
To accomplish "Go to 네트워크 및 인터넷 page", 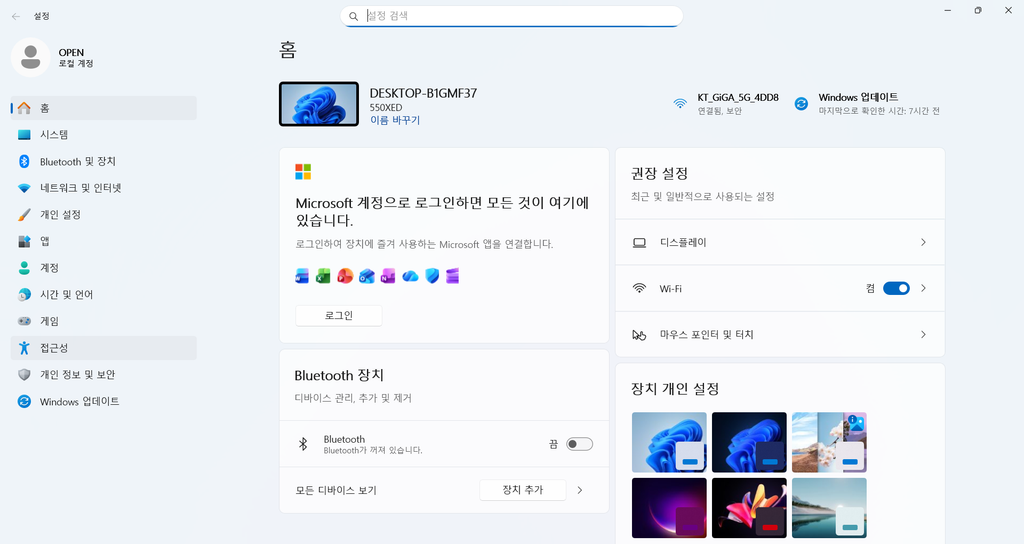I will 104,188.
